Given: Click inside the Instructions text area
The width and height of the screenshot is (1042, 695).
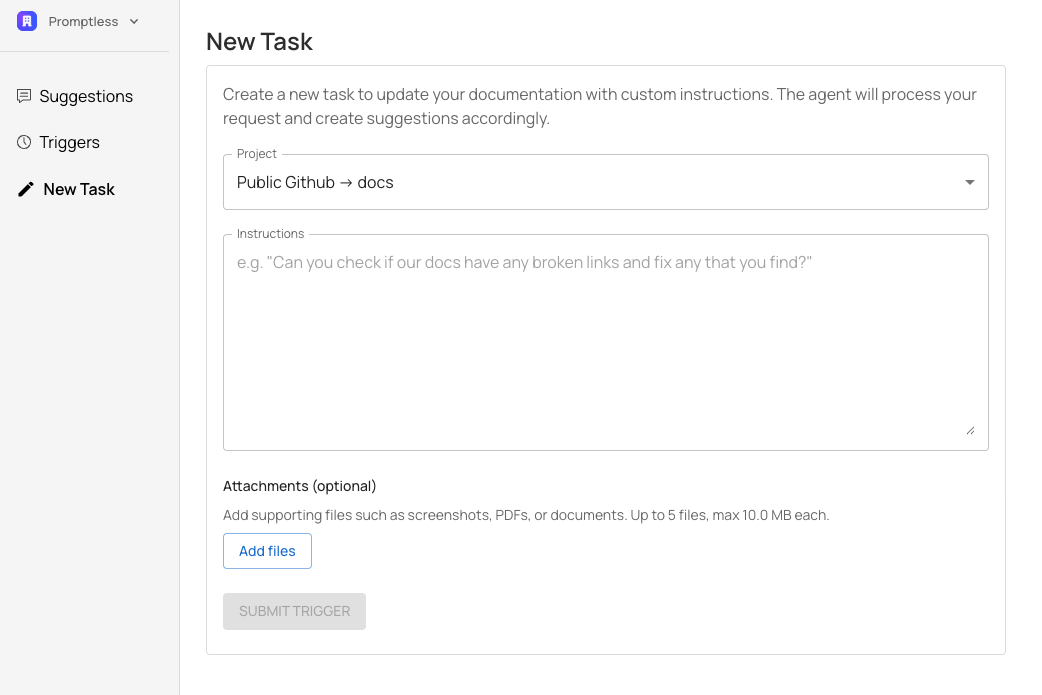Looking at the screenshot, I should point(605,340).
